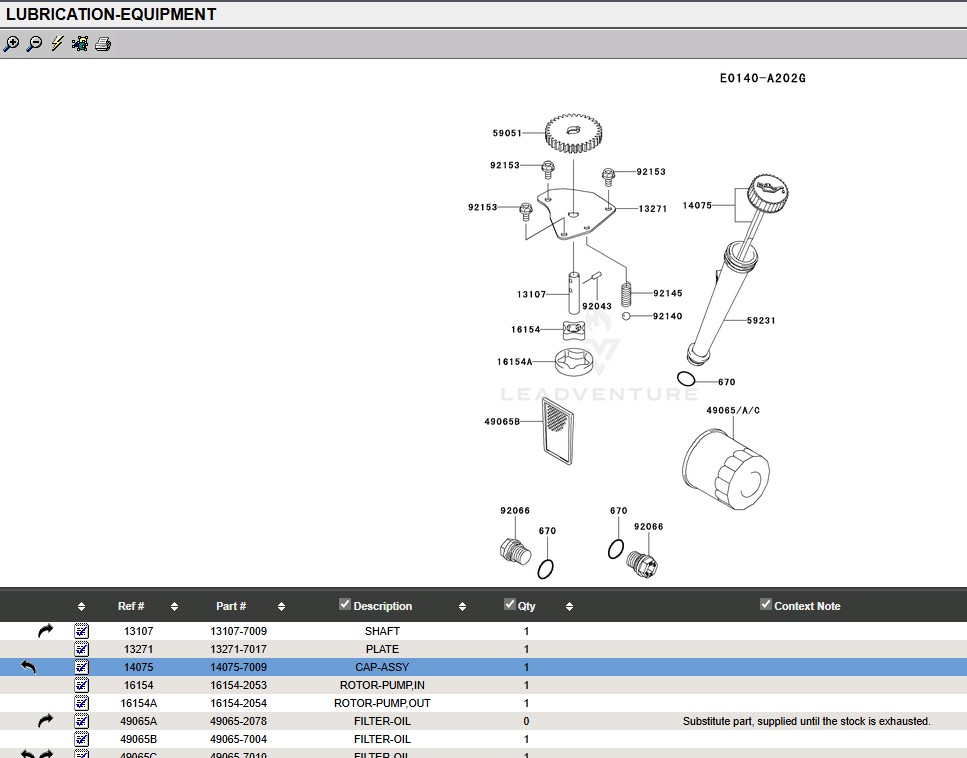Sort by the Ref # column arrows
Screen dimensions: 967x758
(x=174, y=606)
